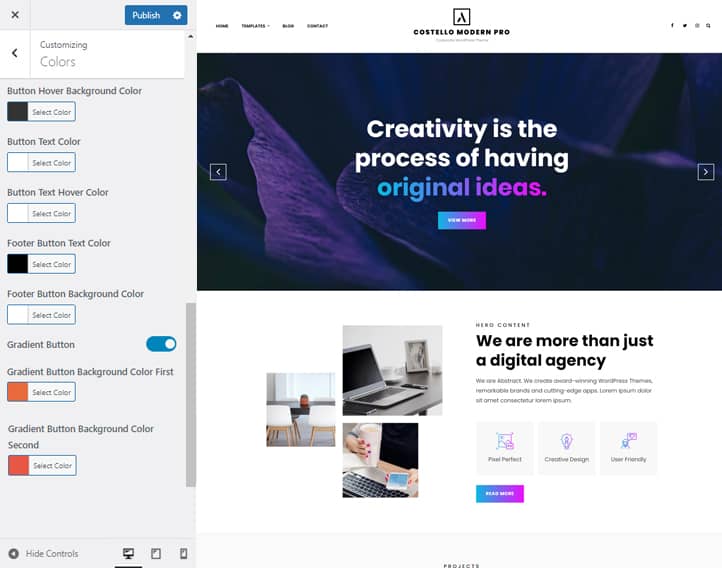Go to next slide arrow

(x=705, y=172)
